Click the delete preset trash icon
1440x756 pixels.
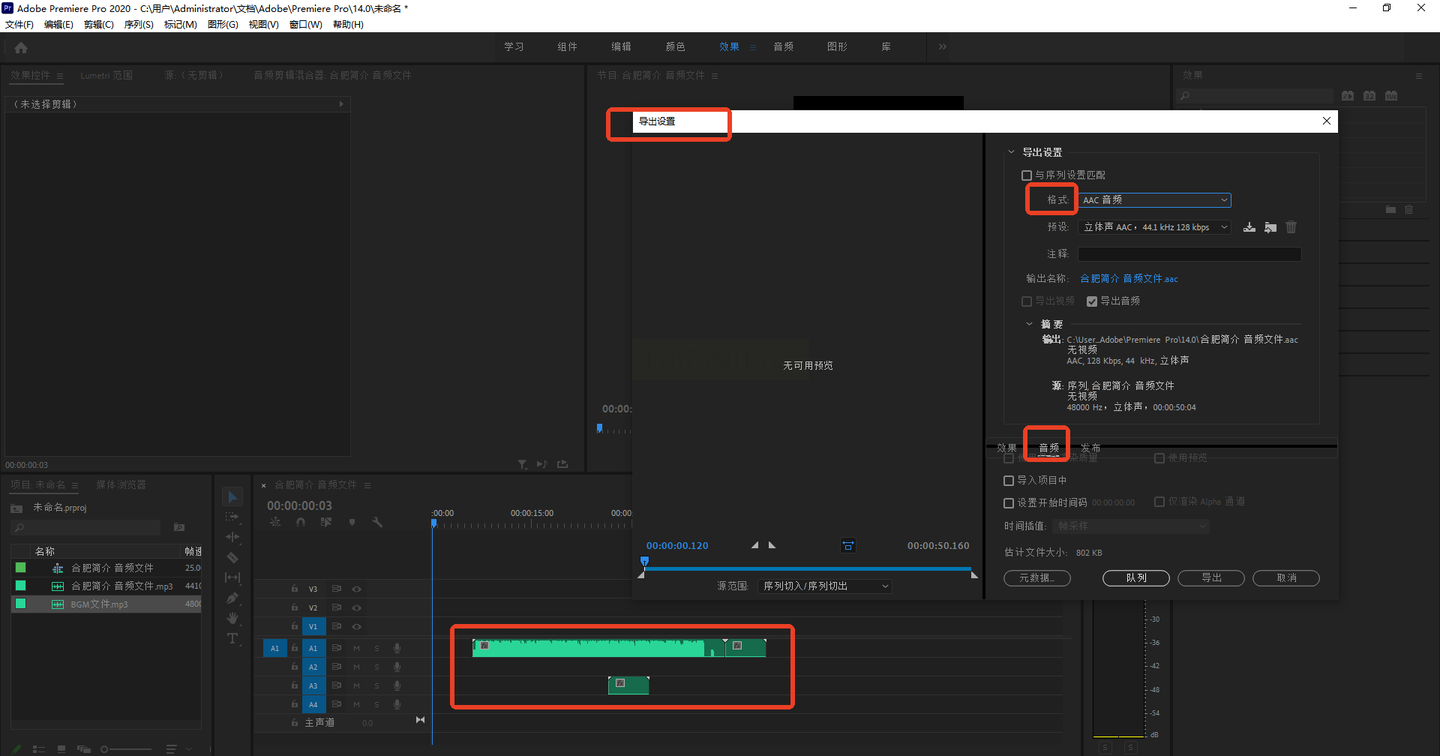pyautogui.click(x=1291, y=228)
